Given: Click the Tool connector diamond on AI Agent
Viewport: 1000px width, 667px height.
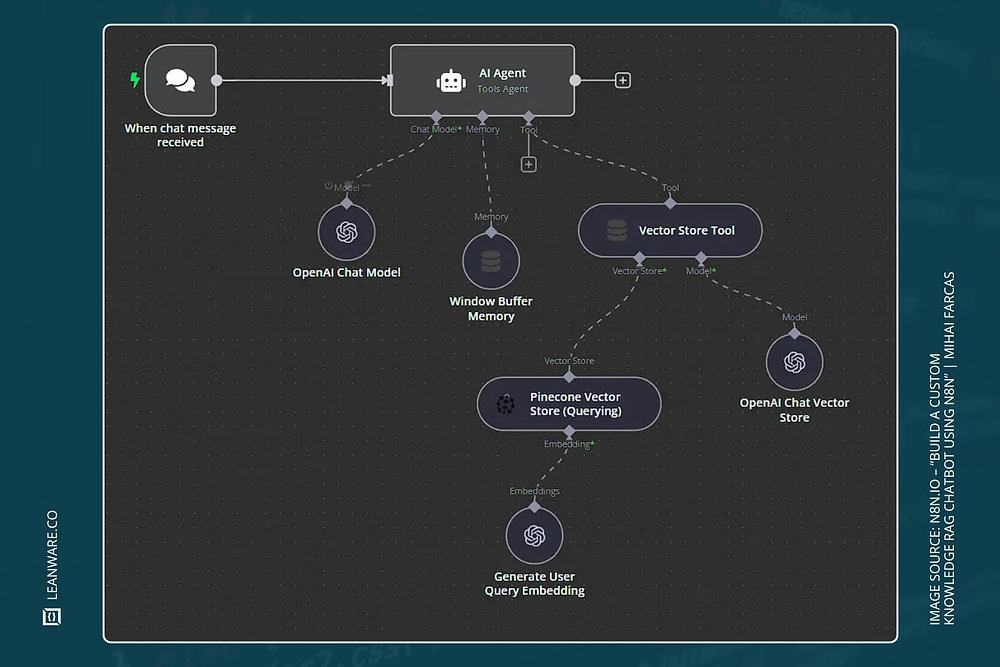Looking at the screenshot, I should 528,117.
